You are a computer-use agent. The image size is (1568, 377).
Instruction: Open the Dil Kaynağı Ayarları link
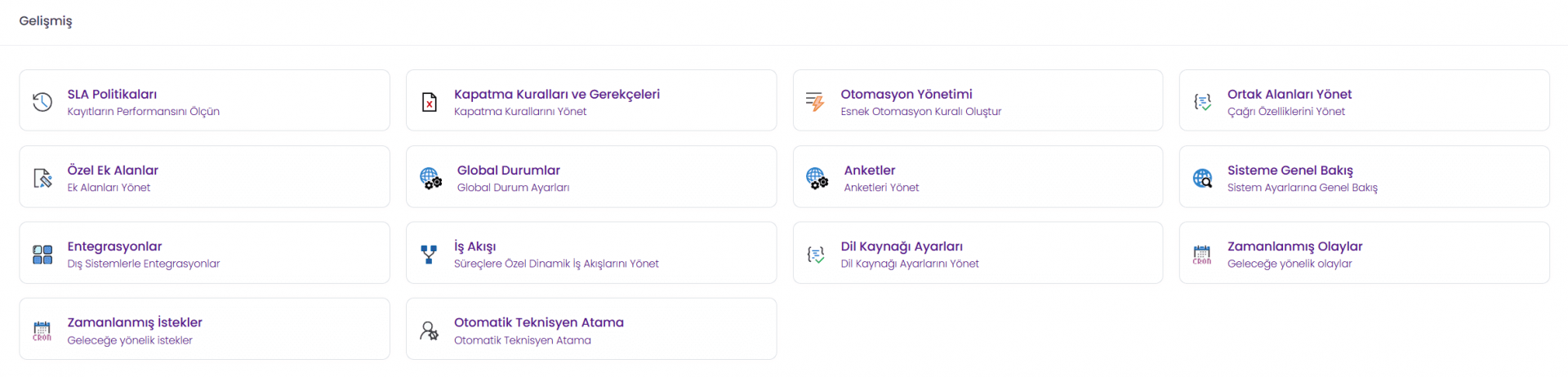click(x=901, y=246)
